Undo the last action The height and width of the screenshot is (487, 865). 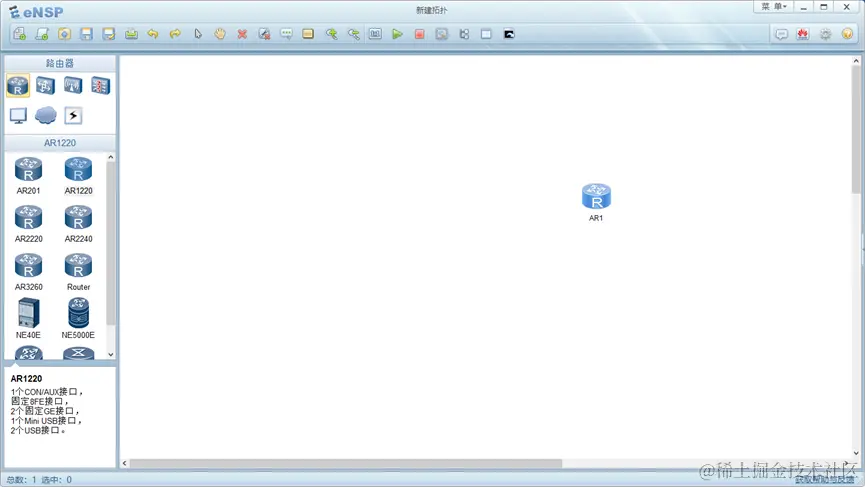click(153, 34)
